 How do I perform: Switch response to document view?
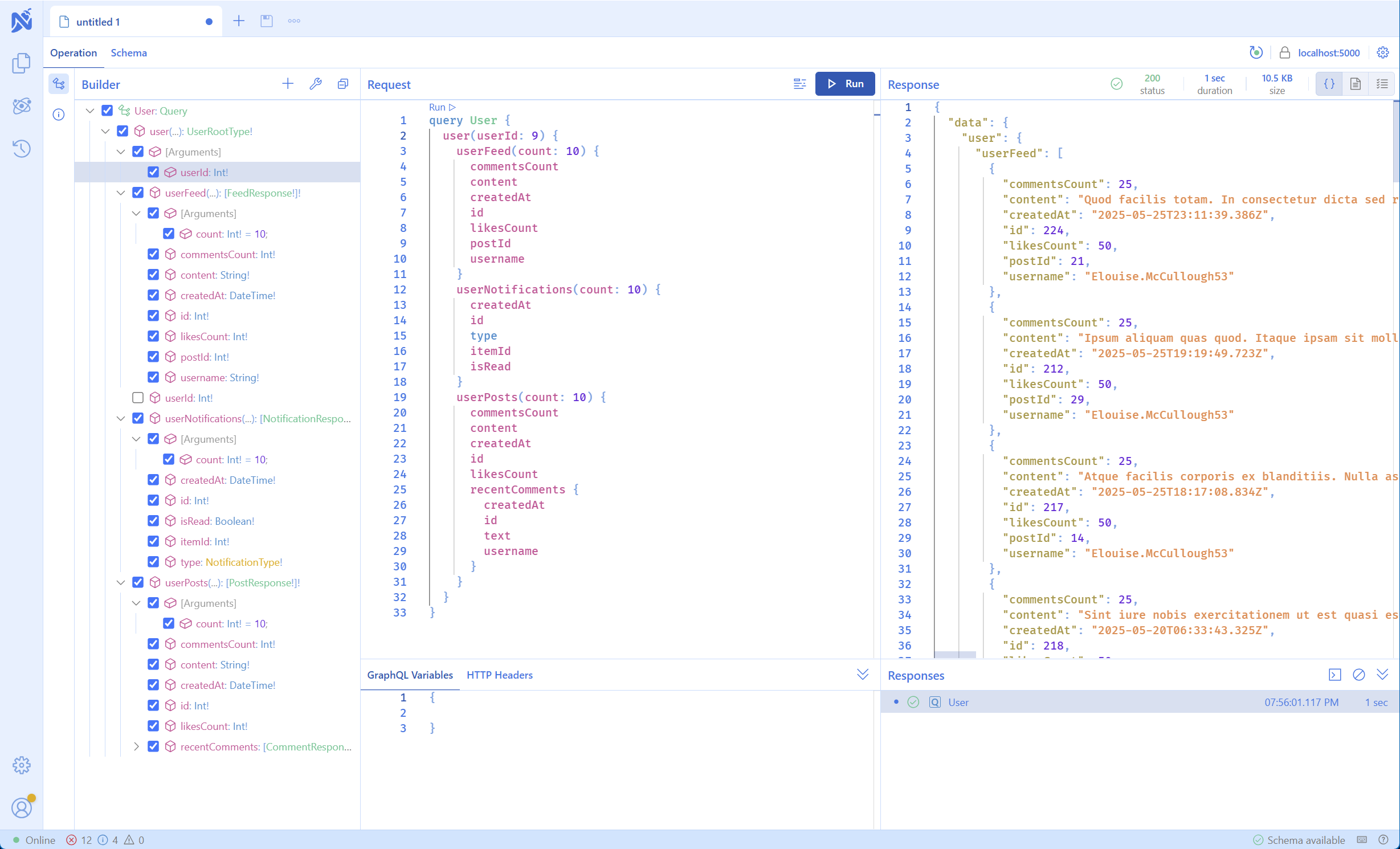click(1356, 84)
